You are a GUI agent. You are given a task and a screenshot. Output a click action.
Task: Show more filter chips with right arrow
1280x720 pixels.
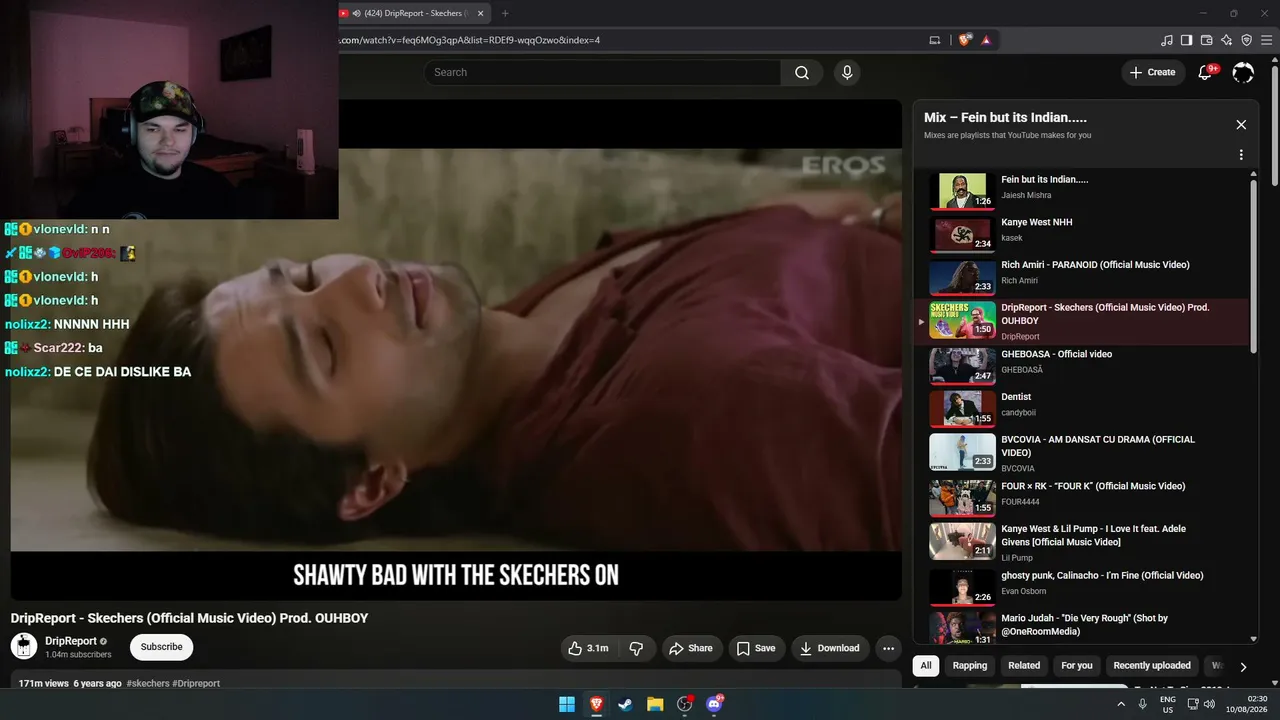pos(1243,666)
